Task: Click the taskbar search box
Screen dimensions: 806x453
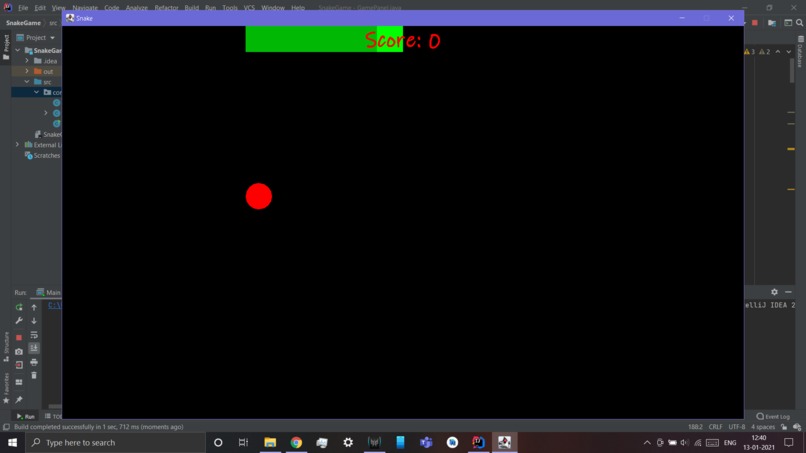Action: tap(116, 442)
